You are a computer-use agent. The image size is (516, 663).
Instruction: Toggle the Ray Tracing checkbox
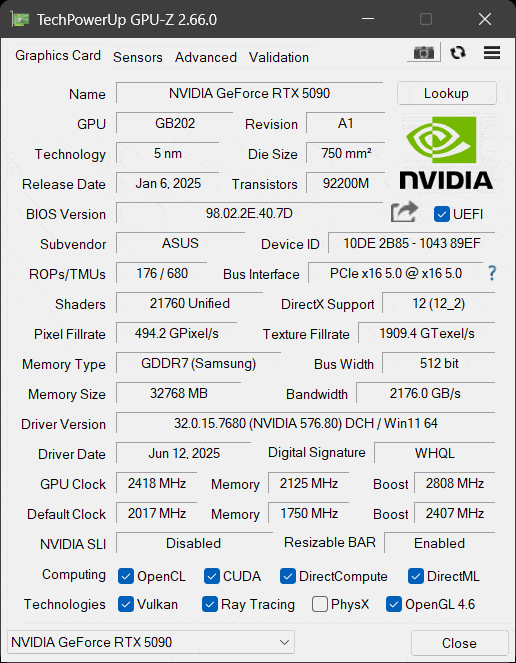[x=210, y=604]
